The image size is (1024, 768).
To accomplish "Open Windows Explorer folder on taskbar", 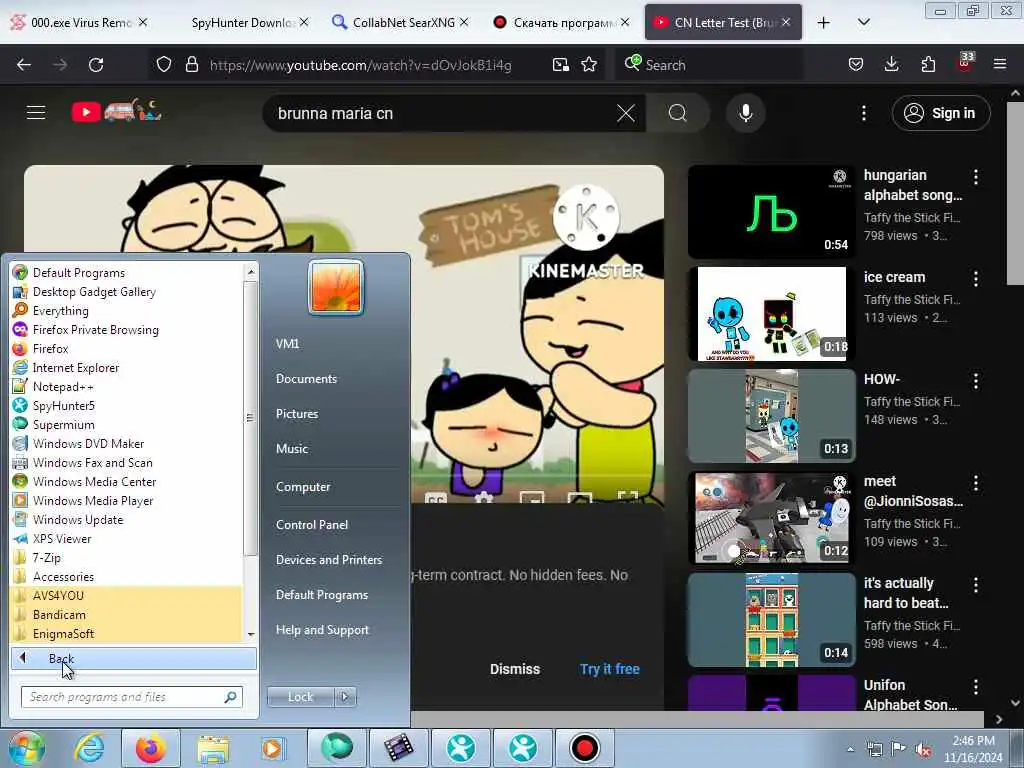I will [x=213, y=748].
